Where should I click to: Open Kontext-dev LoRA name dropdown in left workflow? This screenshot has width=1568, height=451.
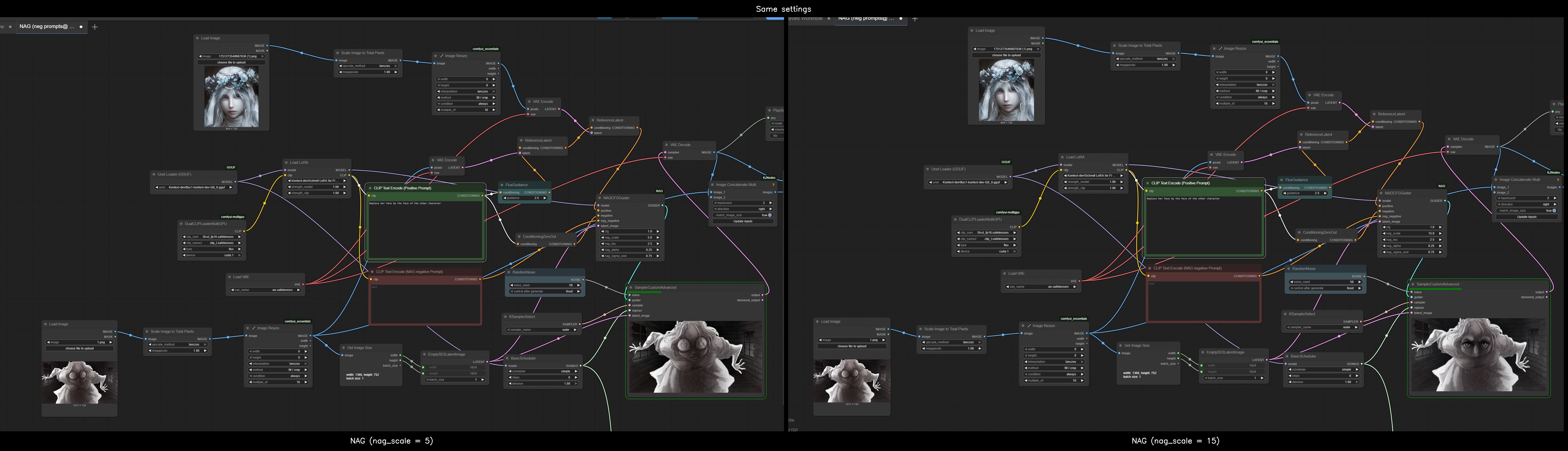coord(316,181)
